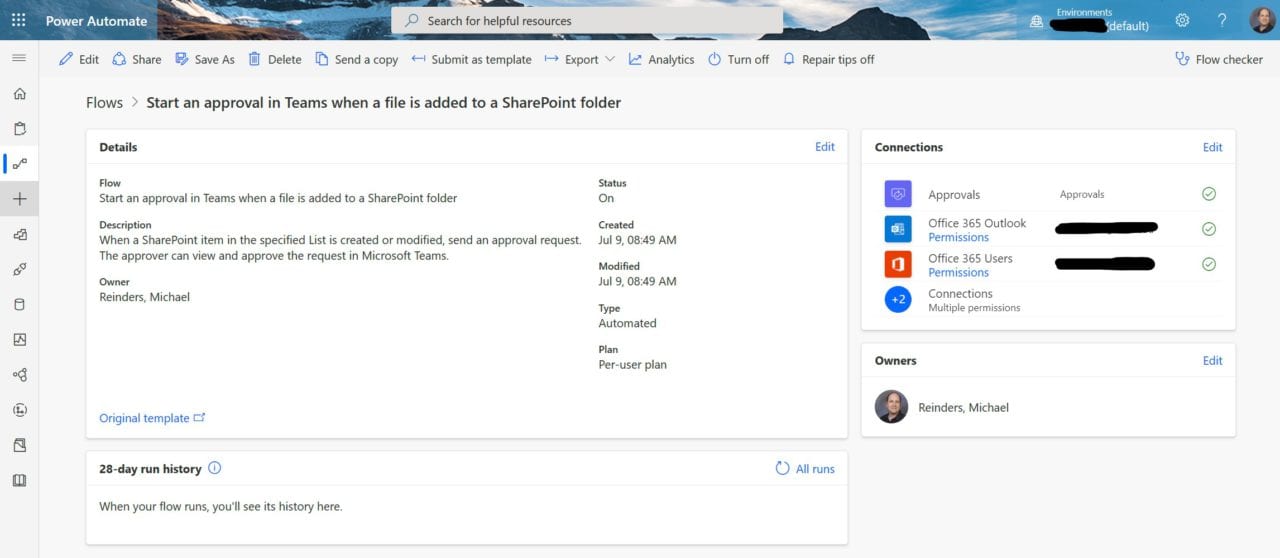Choose Submit as template

pos(471,59)
